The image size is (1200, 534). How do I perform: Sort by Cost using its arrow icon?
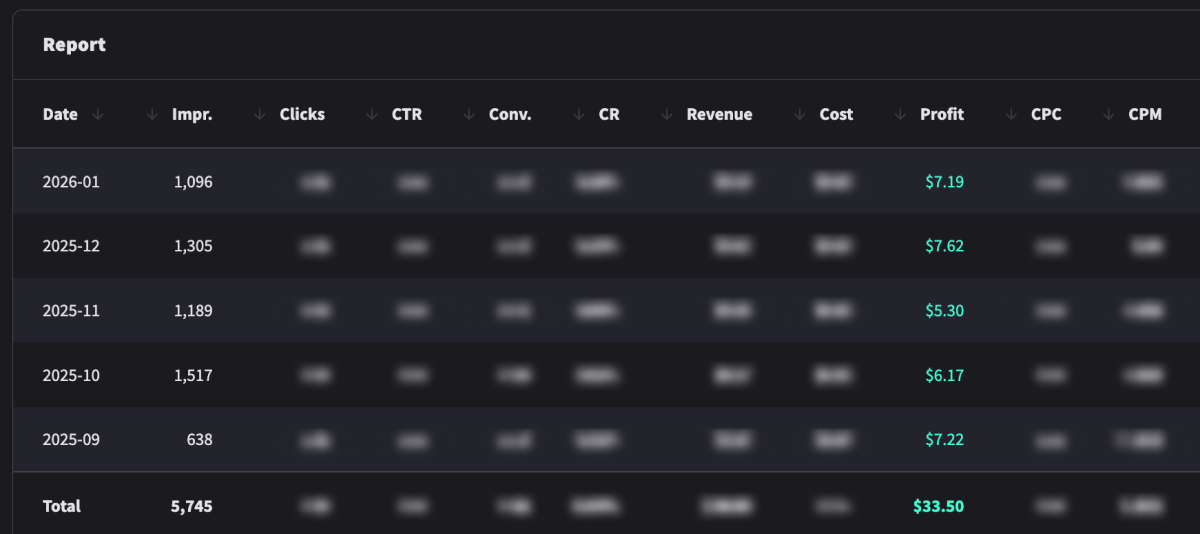[x=799, y=115]
